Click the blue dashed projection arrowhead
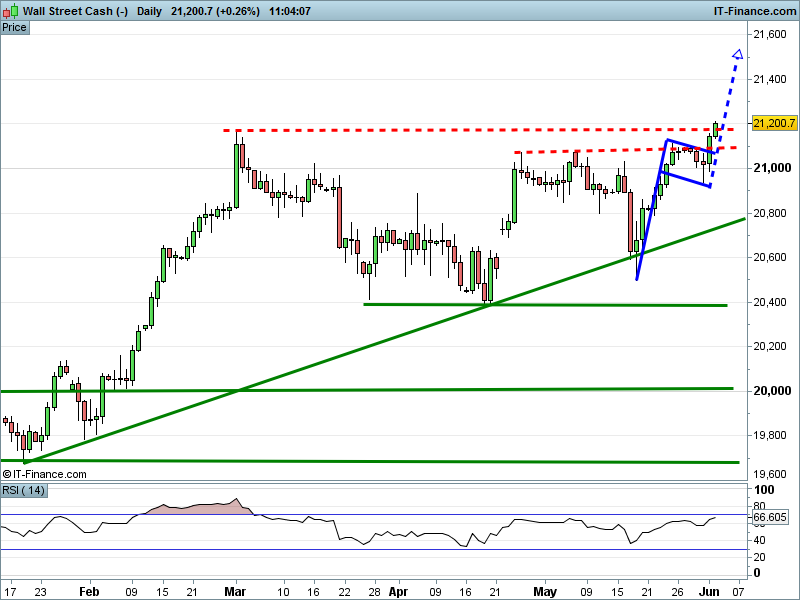 coord(738,54)
